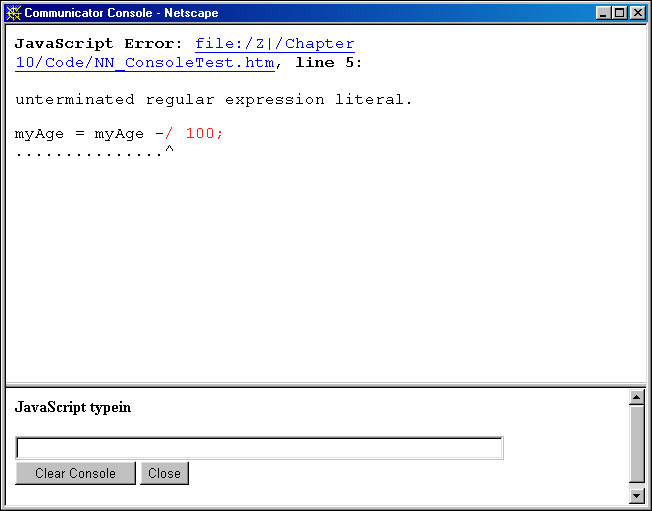The width and height of the screenshot is (652, 511).
Task: Click the "Communicator Console - Netscape" title text
Action: tap(121, 13)
